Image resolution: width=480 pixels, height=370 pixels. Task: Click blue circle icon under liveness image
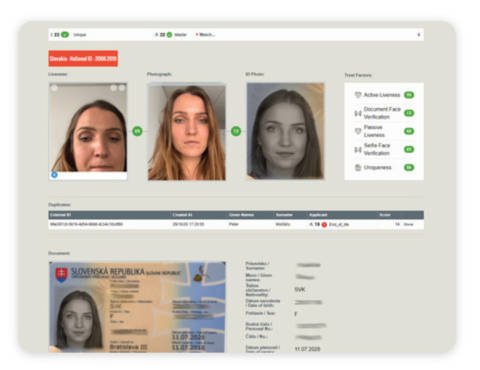(54, 175)
